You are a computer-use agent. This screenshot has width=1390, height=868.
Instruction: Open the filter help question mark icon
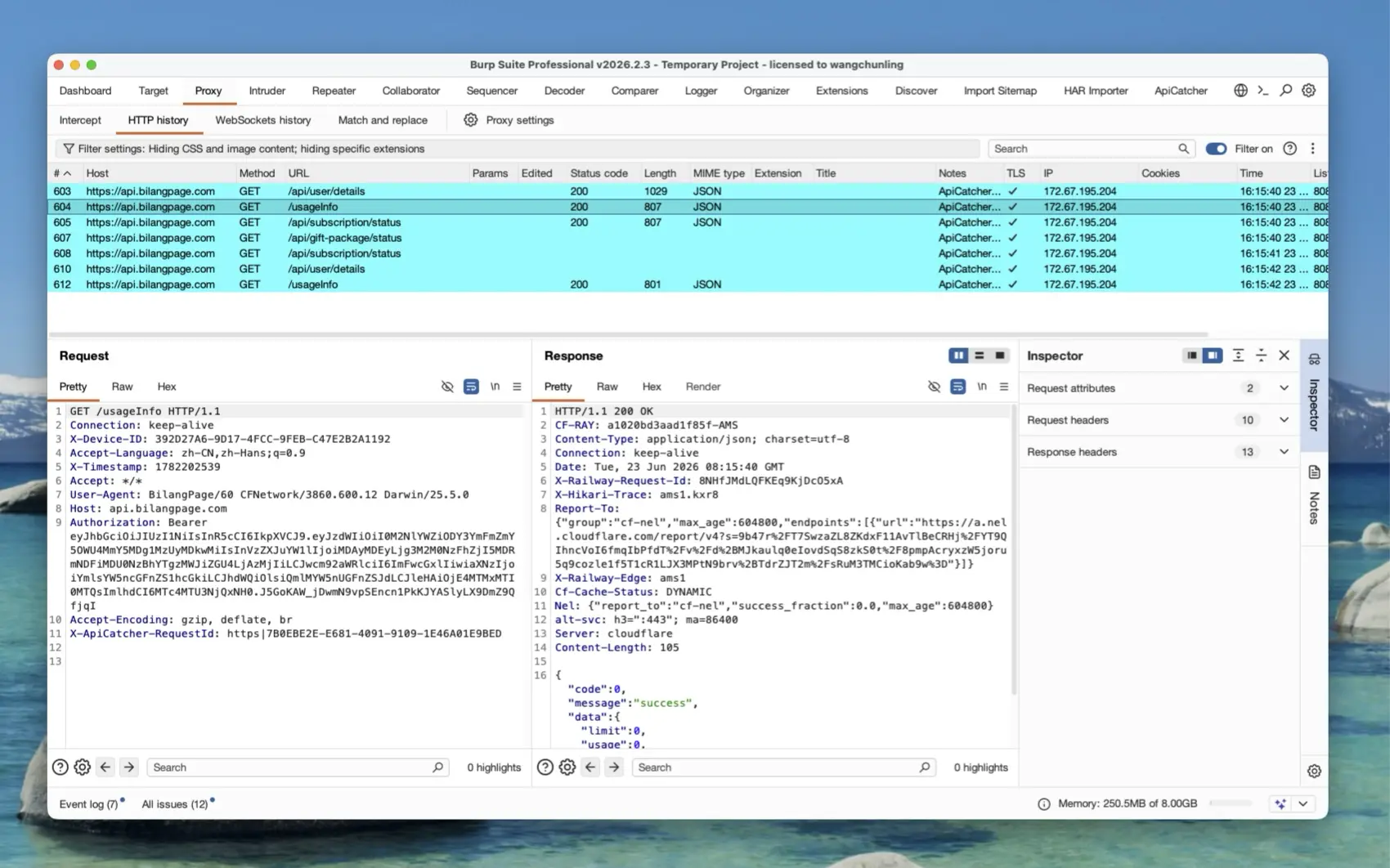coord(1289,149)
